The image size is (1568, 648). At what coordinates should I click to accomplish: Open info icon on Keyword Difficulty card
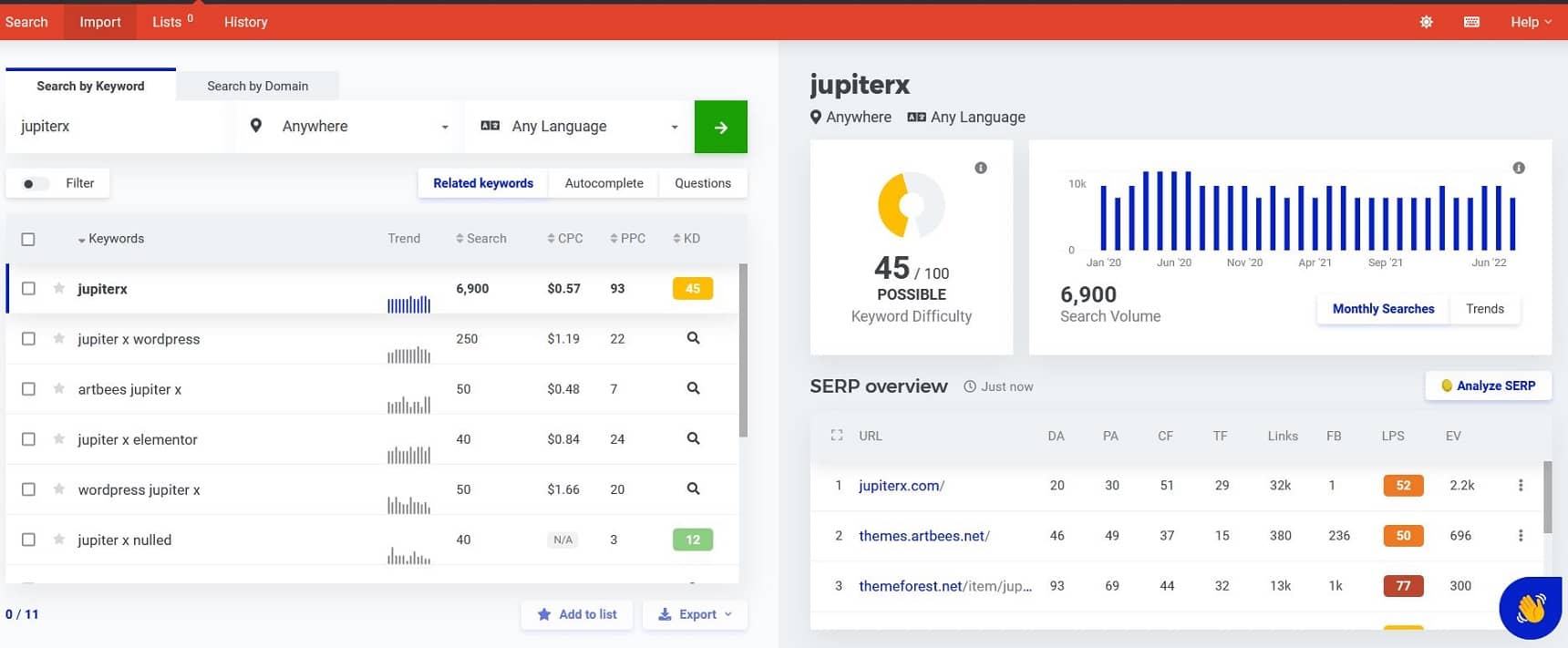click(x=981, y=168)
